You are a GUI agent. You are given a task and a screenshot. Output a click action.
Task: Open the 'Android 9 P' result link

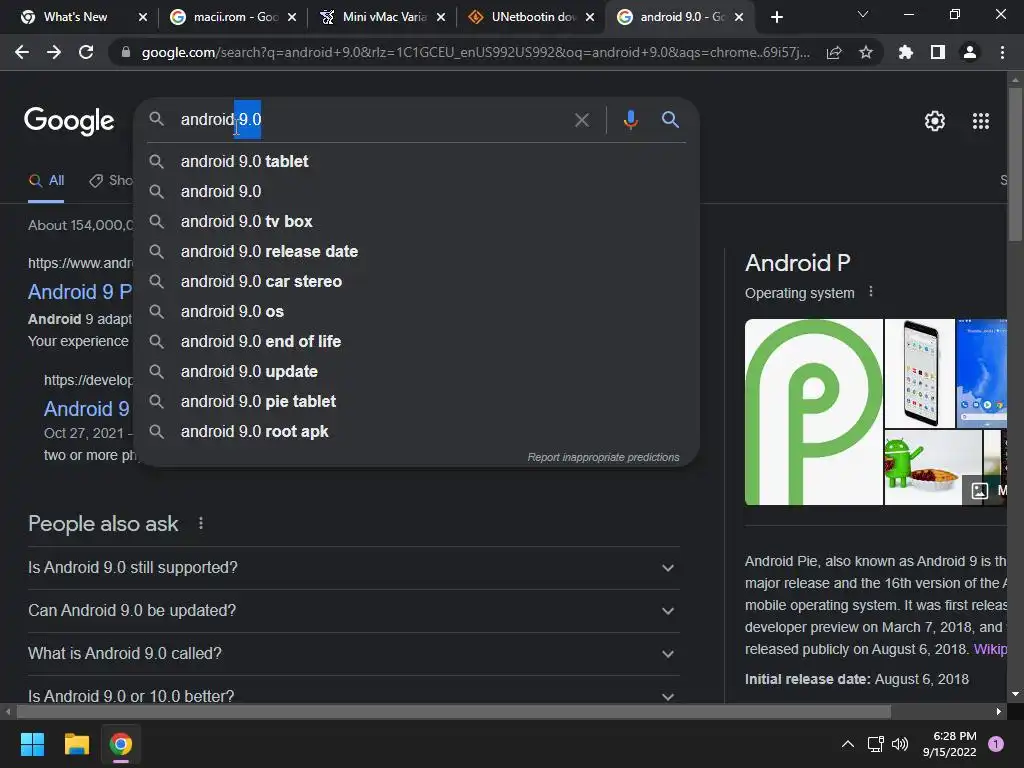[80, 291]
